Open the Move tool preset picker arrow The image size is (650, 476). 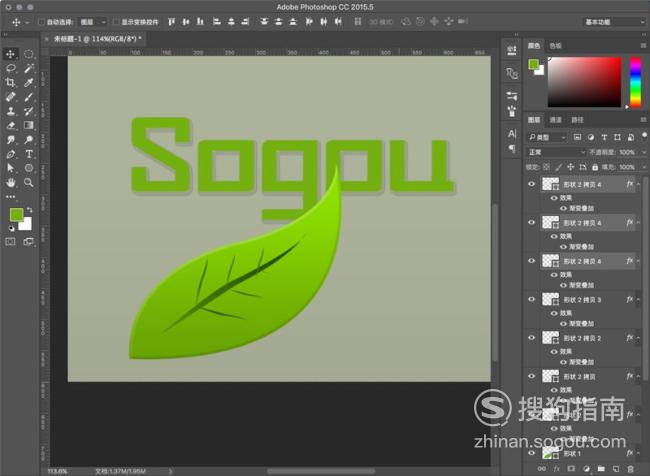pyautogui.click(x=27, y=22)
